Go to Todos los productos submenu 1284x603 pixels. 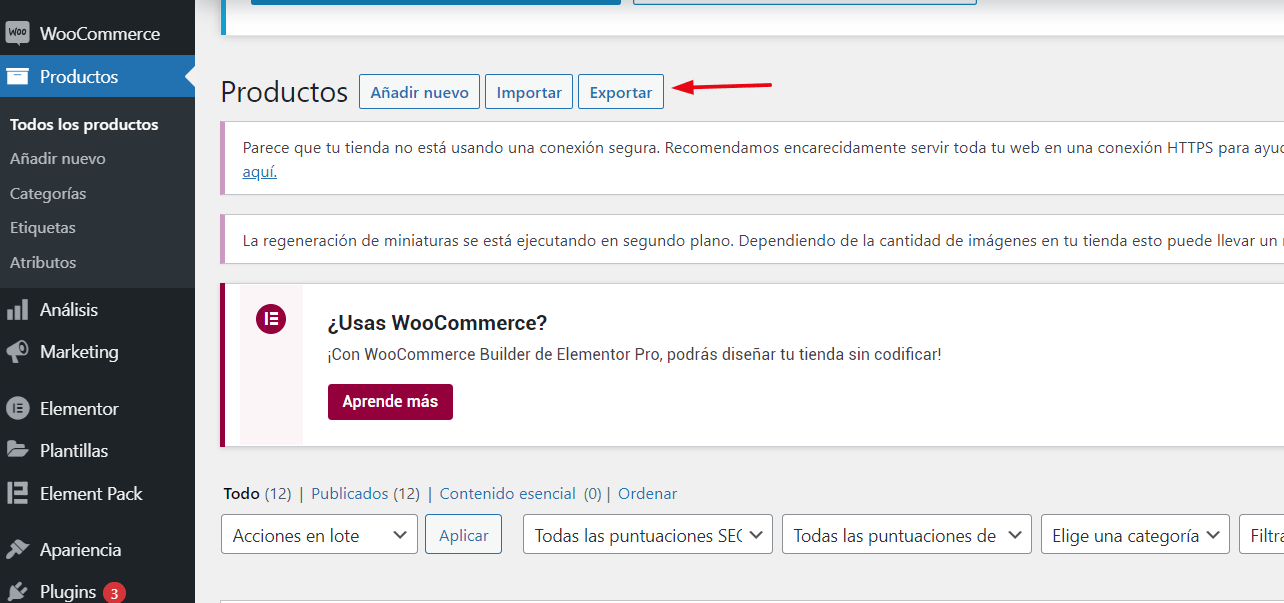point(84,125)
